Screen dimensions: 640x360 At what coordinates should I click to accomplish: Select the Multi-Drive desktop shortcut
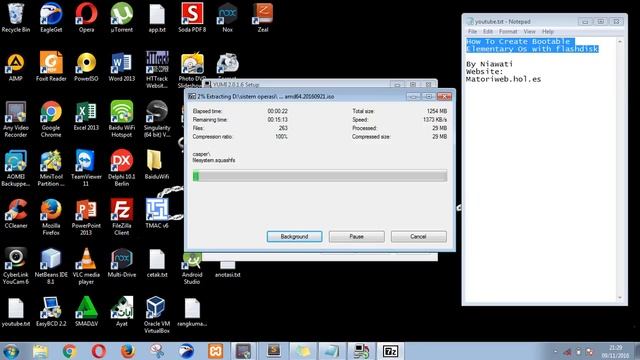pos(122,263)
